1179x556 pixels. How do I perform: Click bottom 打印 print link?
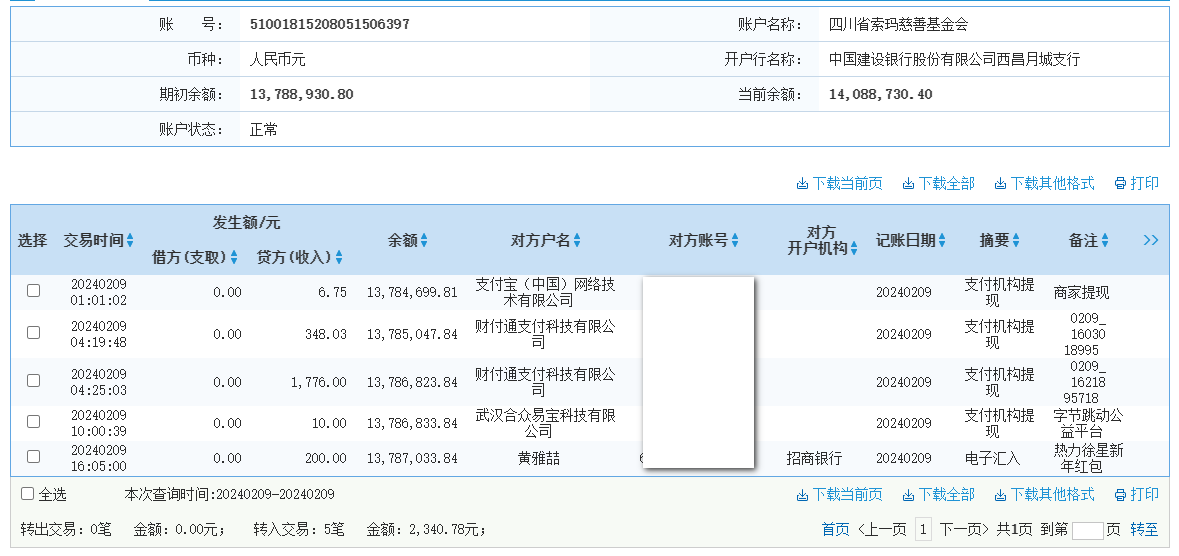[1137, 495]
